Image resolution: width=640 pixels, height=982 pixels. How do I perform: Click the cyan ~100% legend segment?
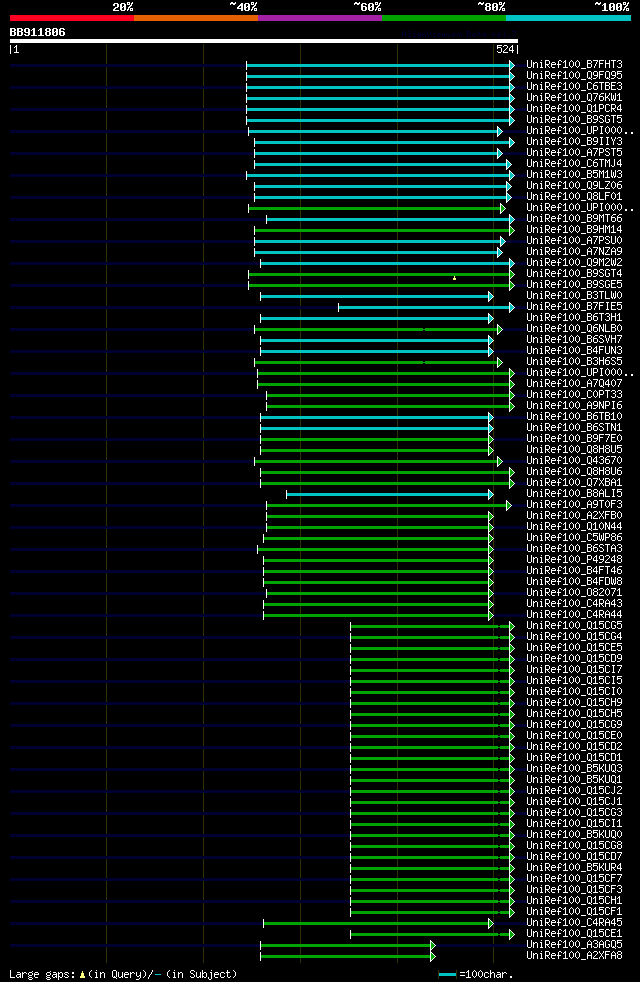coord(568,18)
